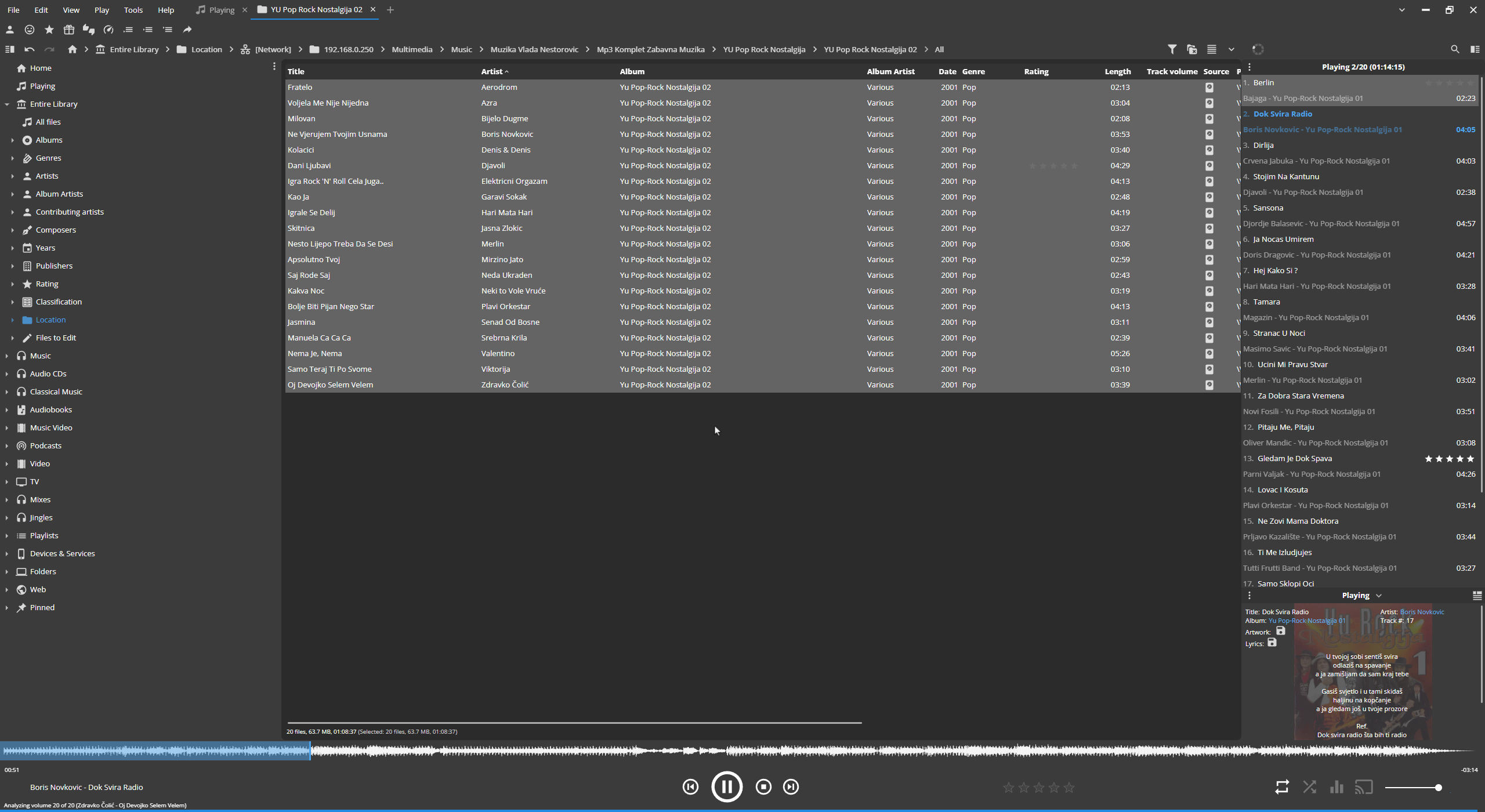Screen dimensions: 1485x812
Task: Open the view options dropdown chevron
Action: point(1231,49)
